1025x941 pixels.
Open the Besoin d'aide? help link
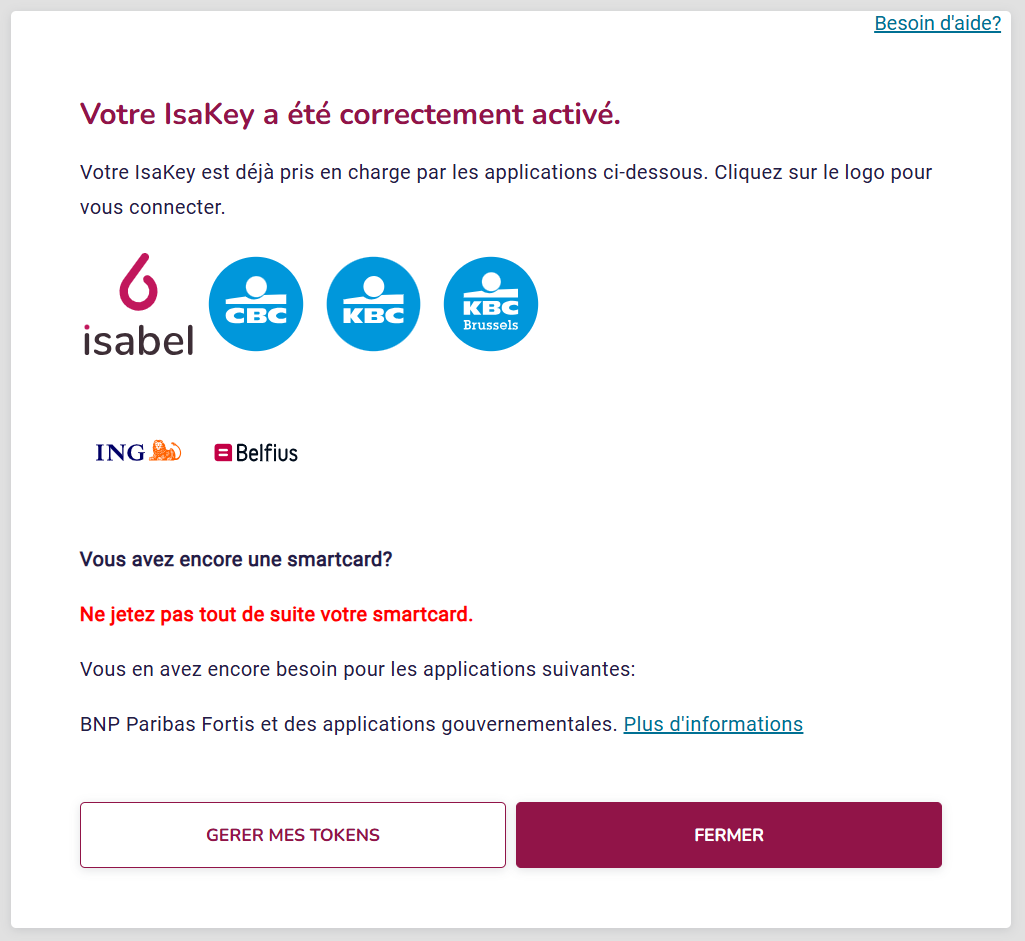(937, 24)
